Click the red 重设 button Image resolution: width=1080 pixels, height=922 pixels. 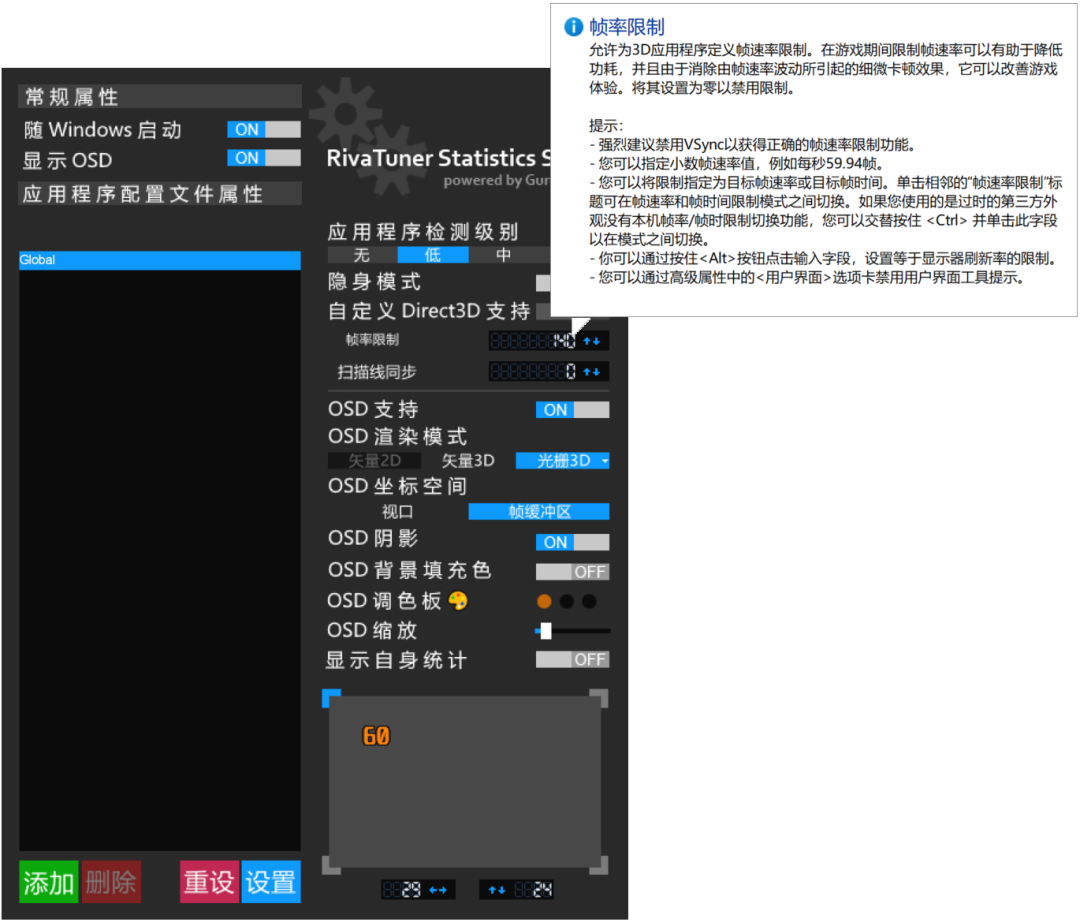209,882
